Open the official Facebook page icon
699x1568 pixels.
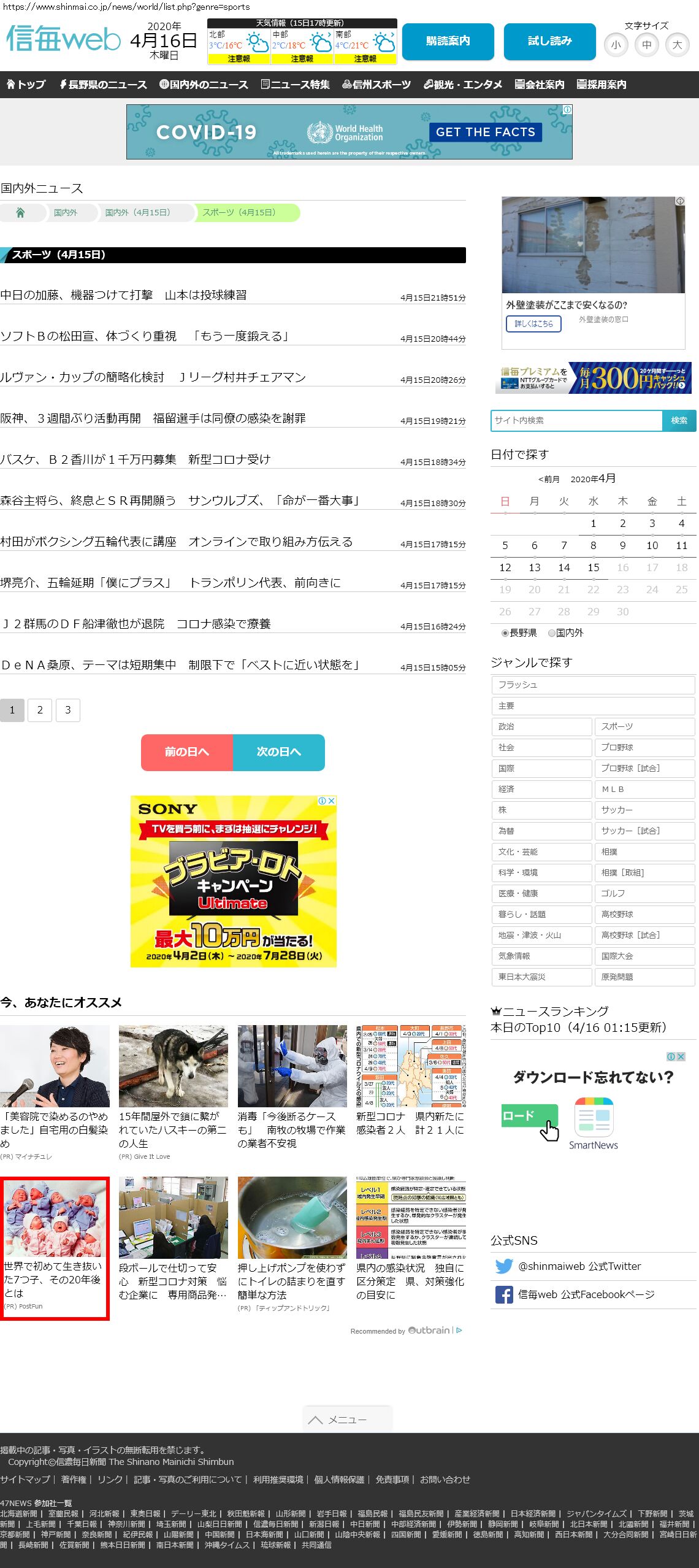tap(503, 1294)
